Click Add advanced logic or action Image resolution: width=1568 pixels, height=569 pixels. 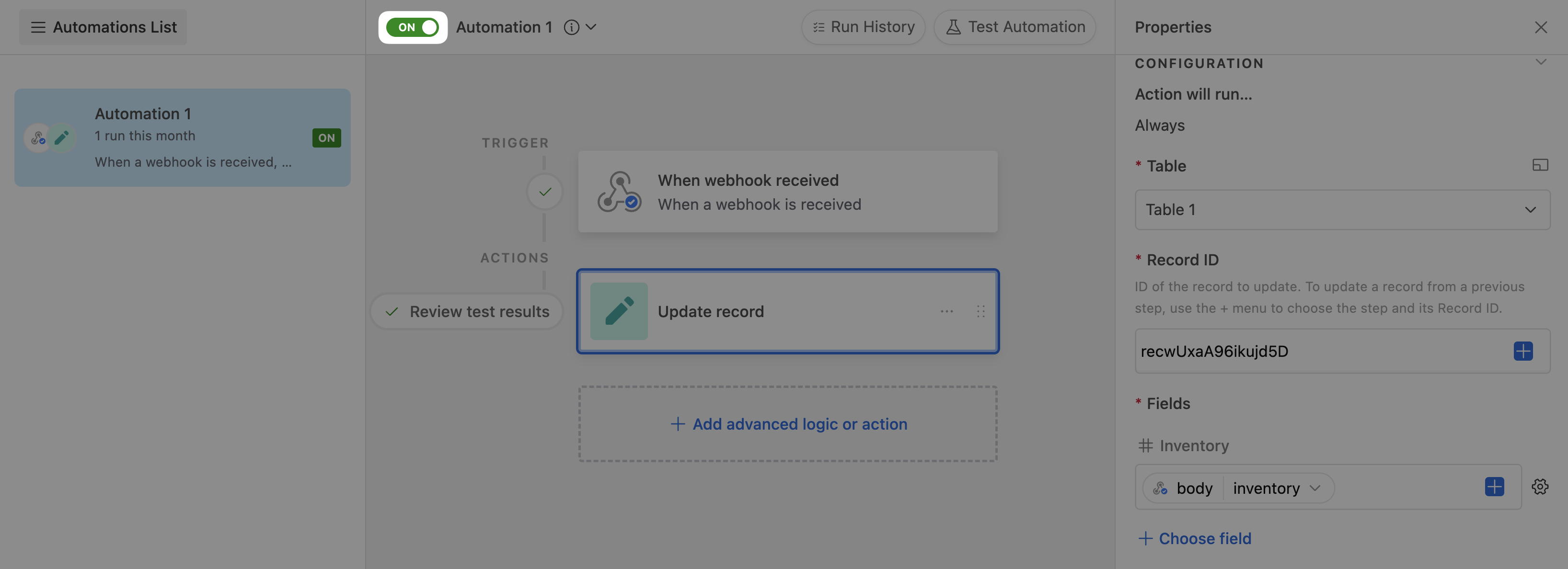pyautogui.click(x=788, y=424)
